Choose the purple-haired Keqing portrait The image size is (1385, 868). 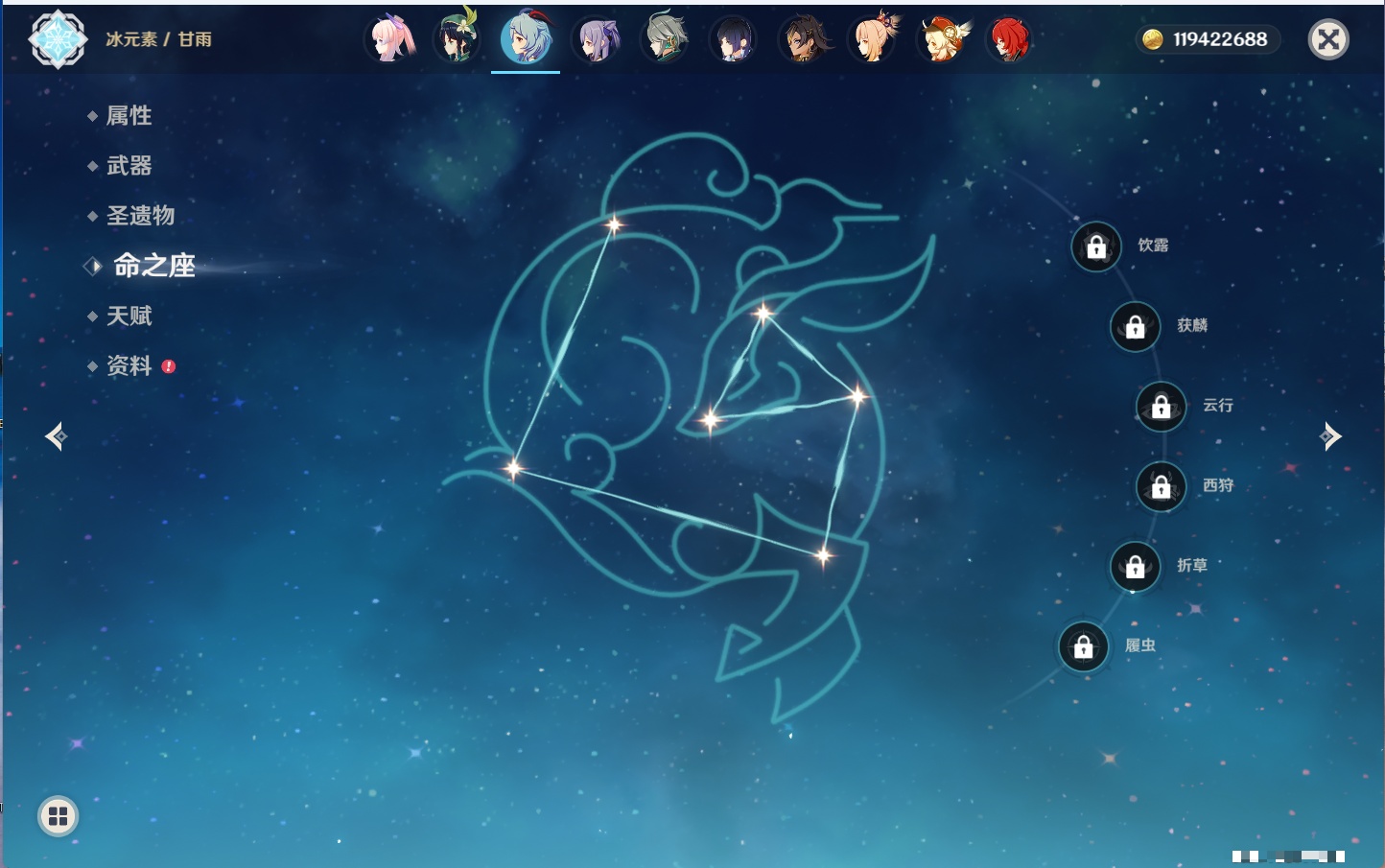[596, 39]
